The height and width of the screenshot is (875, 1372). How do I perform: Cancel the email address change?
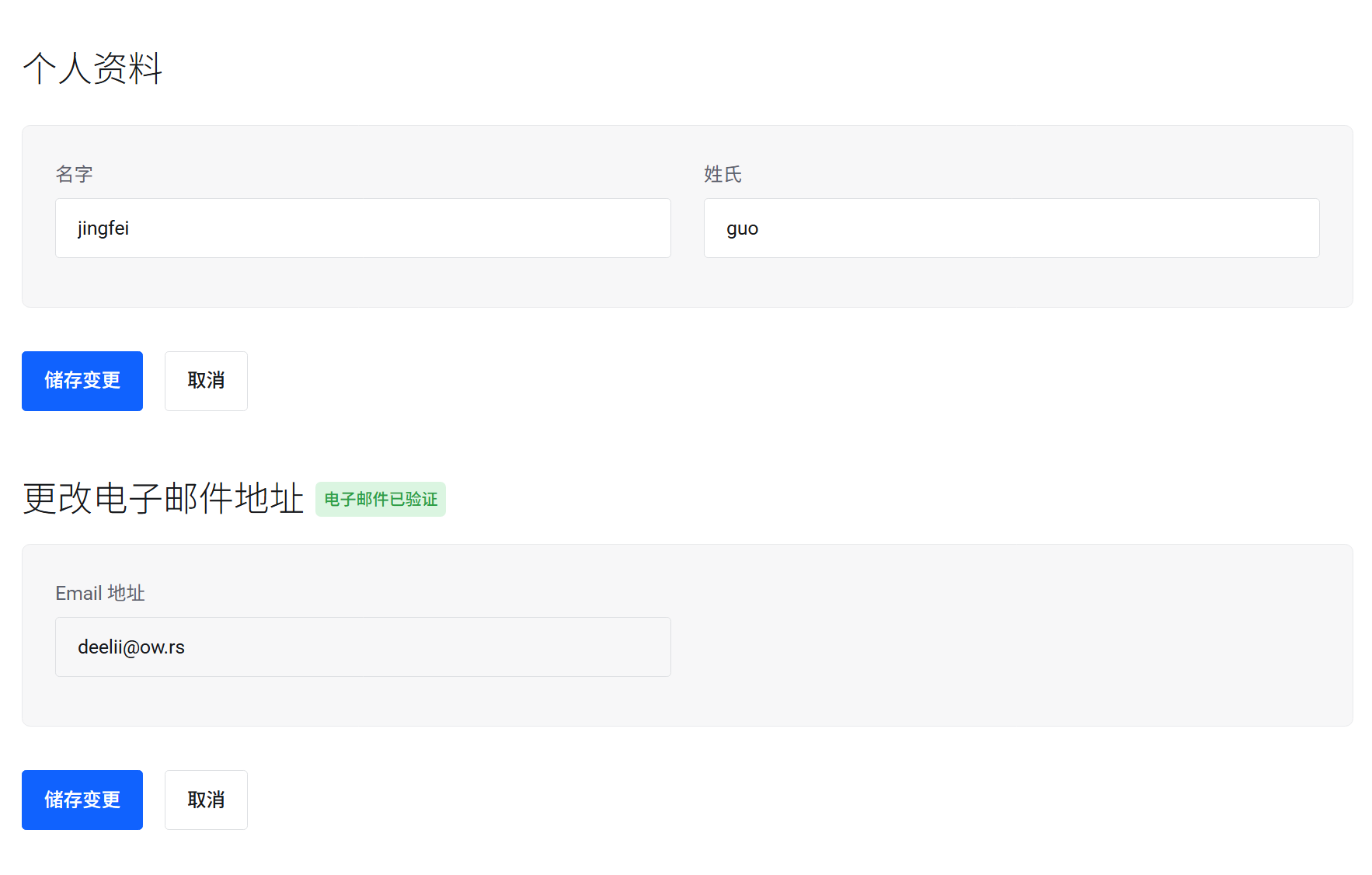click(x=206, y=800)
